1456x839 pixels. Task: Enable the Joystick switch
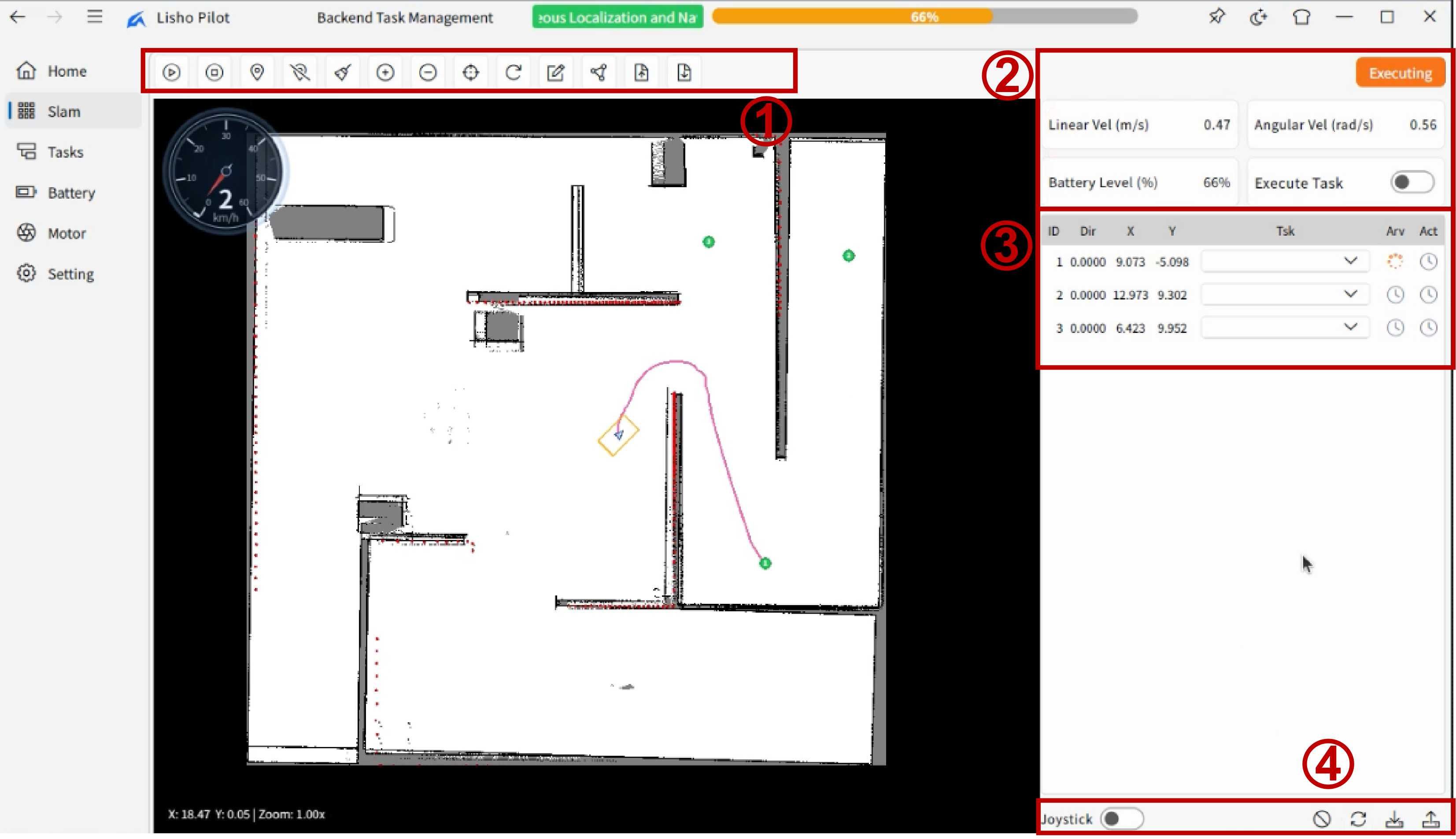point(1121,819)
